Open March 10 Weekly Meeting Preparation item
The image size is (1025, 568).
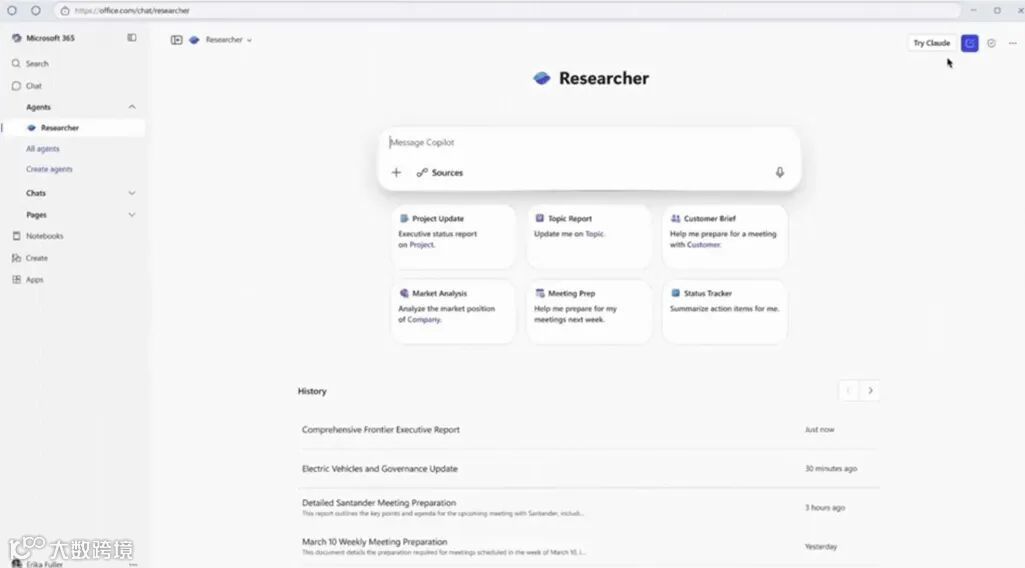click(x=588, y=546)
